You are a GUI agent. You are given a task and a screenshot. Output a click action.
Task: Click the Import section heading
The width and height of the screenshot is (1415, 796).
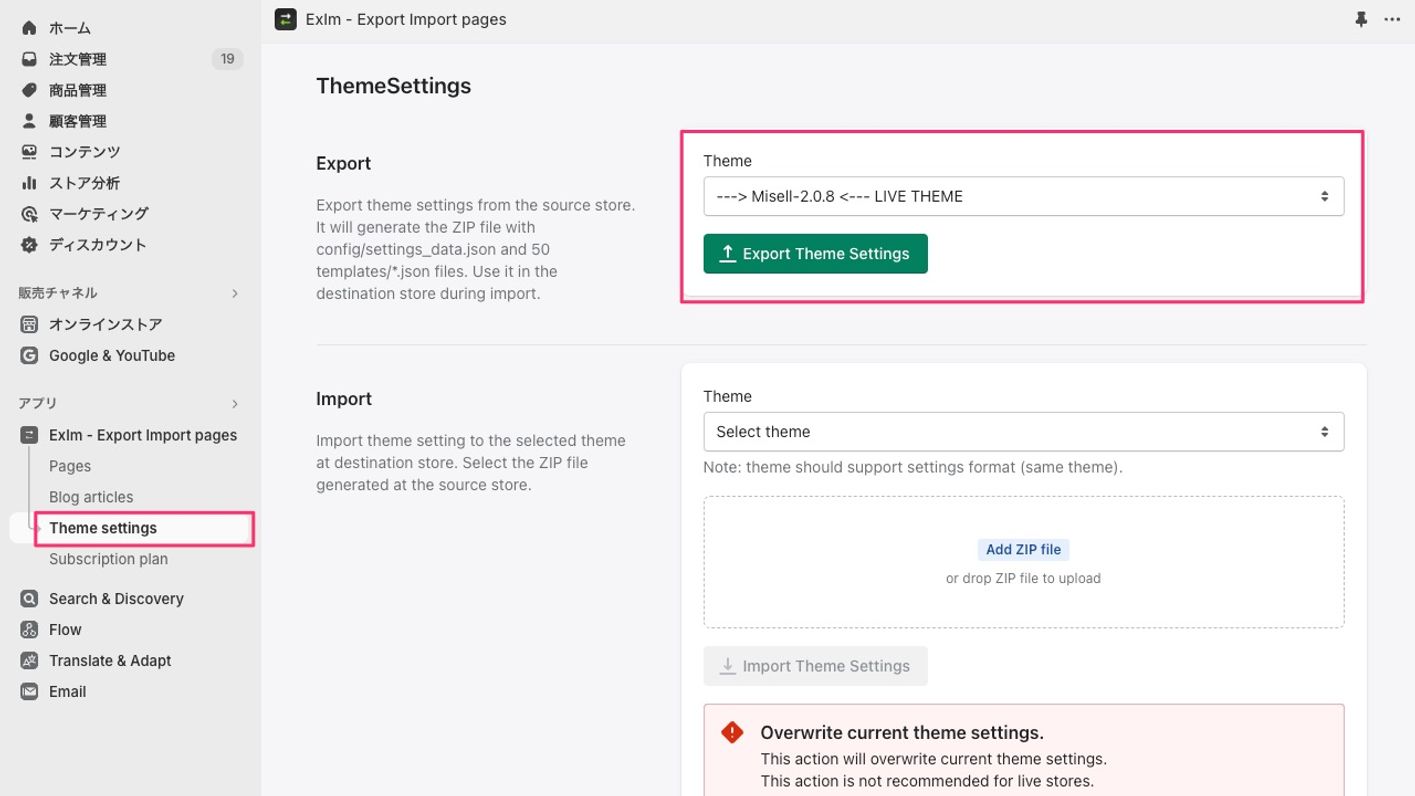coord(344,398)
